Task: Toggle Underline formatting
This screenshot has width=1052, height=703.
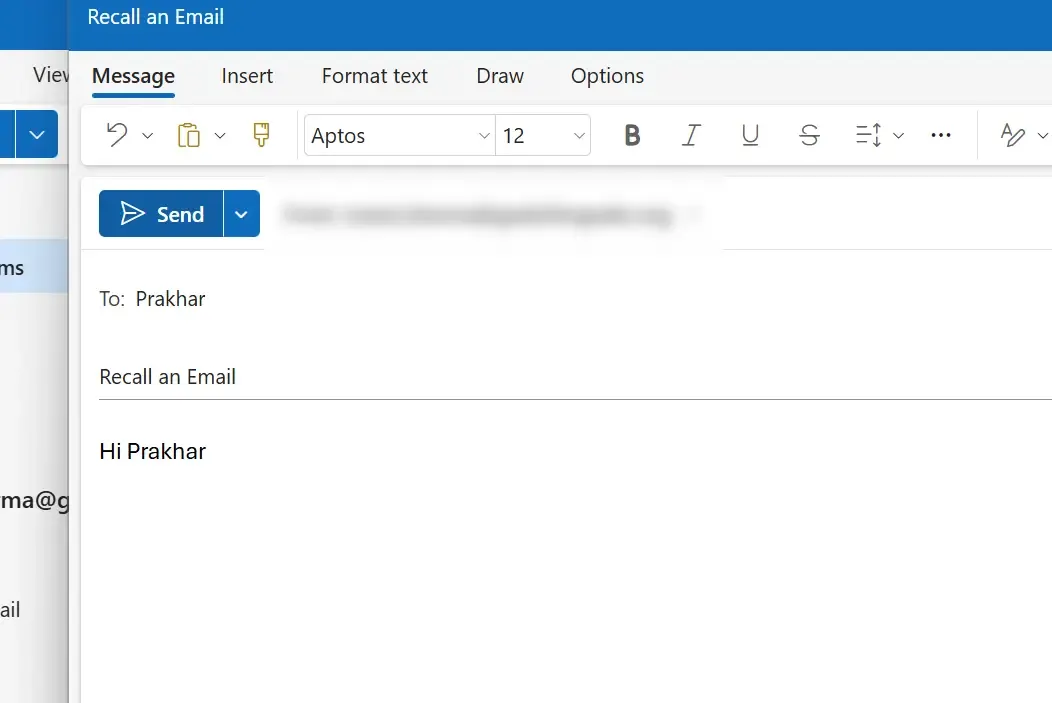Action: [x=750, y=135]
